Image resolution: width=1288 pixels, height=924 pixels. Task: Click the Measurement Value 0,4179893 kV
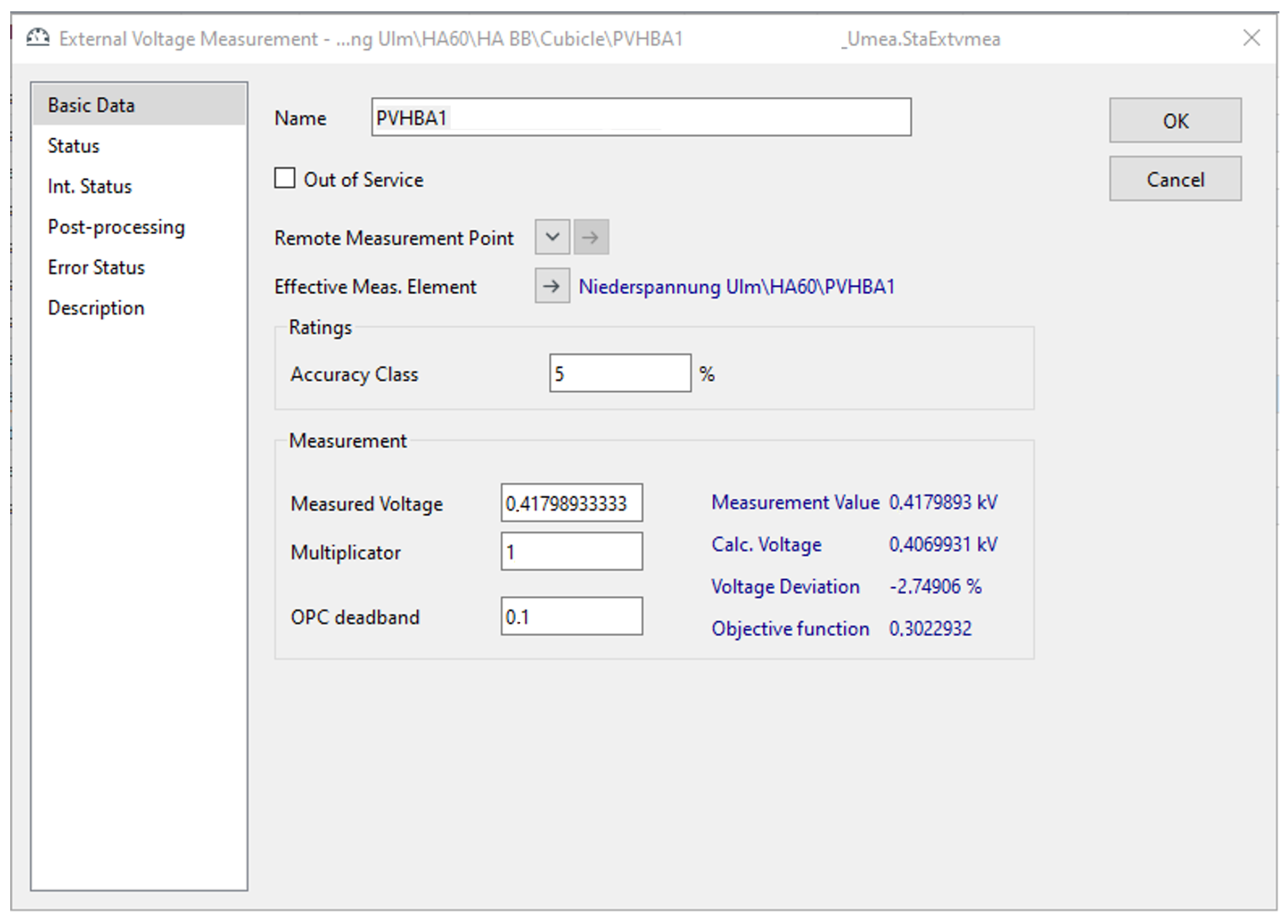(x=943, y=502)
